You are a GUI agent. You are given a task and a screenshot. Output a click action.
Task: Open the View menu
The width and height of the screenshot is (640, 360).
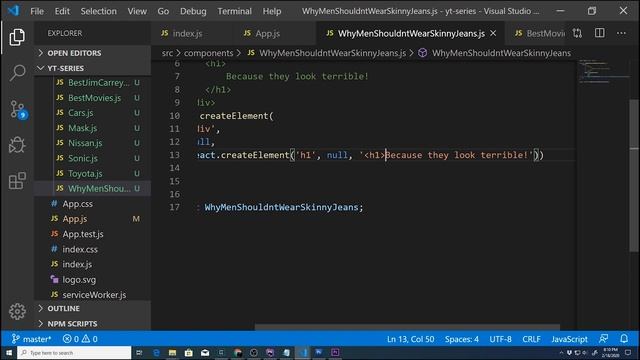pyautogui.click(x=137, y=11)
